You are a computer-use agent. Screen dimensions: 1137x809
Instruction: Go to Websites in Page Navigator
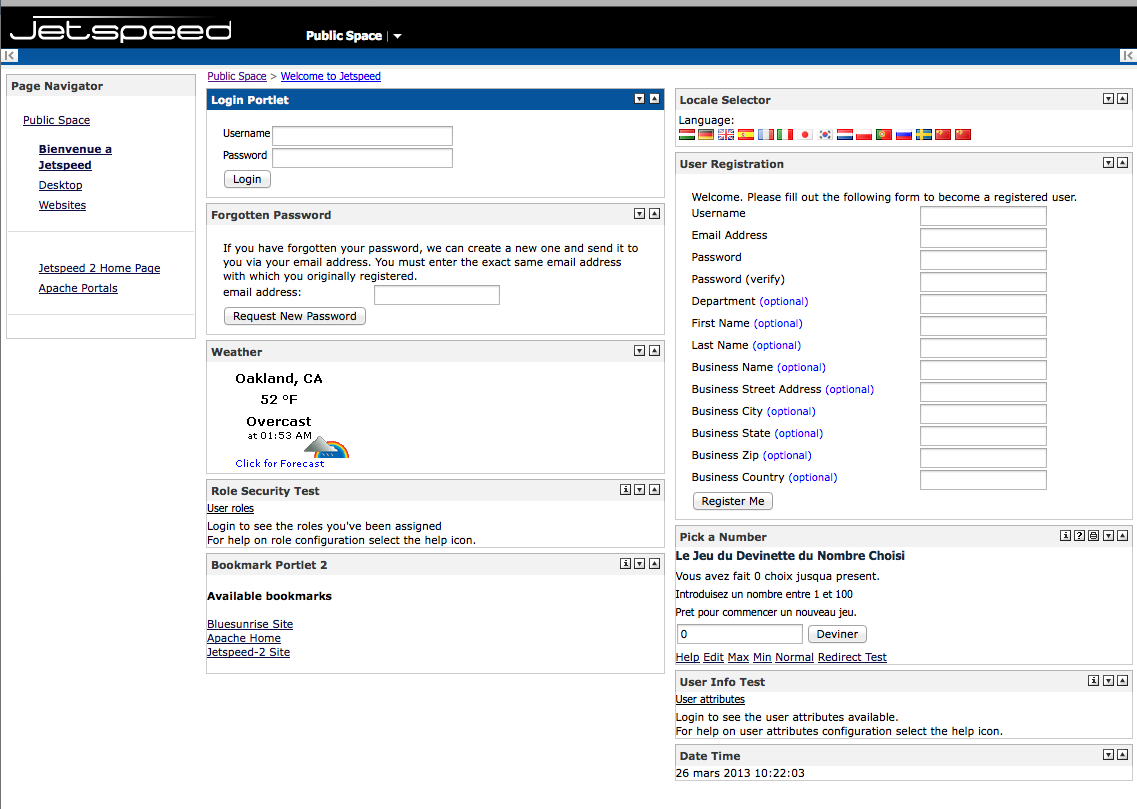[x=62, y=205]
